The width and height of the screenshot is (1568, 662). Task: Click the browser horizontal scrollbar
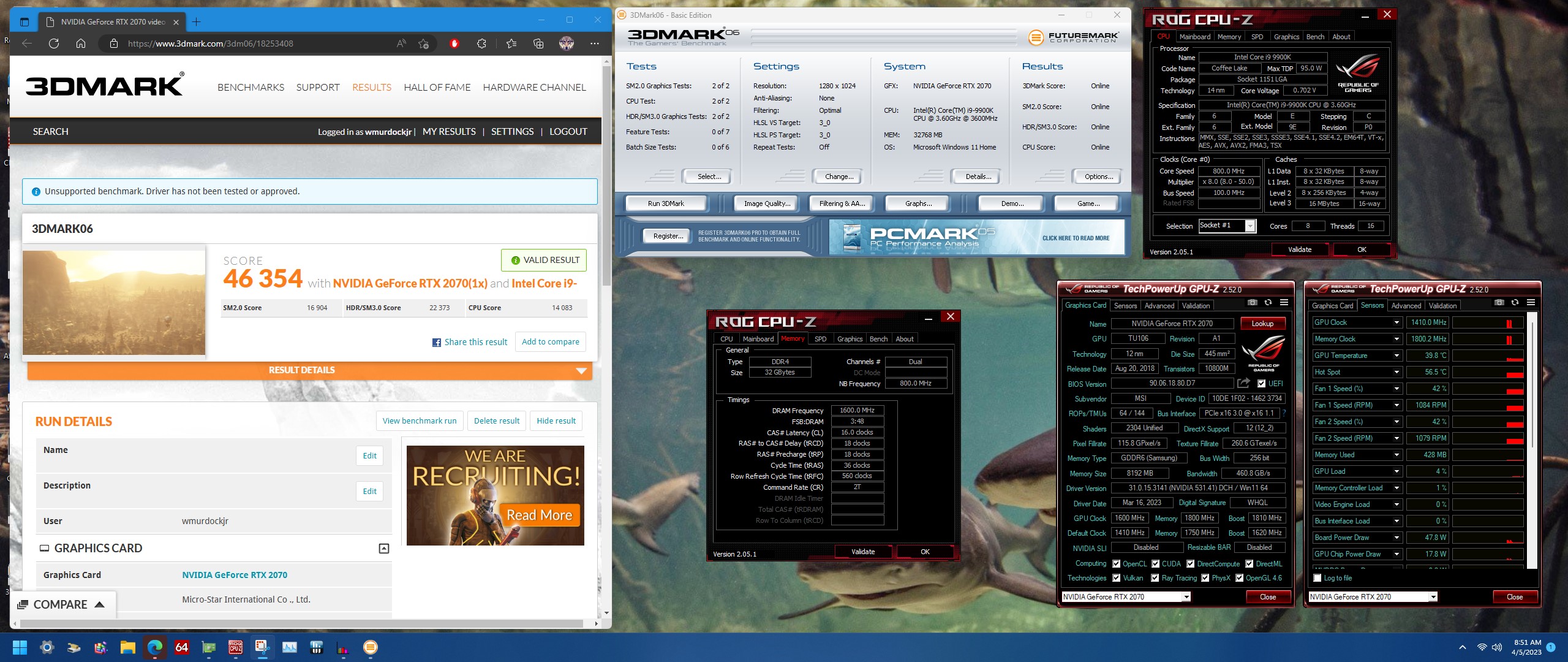[x=301, y=623]
